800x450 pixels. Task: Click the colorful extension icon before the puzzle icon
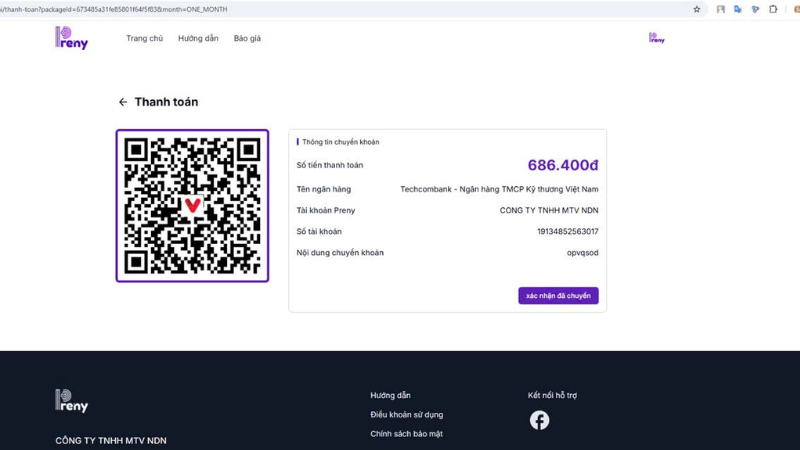[755, 9]
